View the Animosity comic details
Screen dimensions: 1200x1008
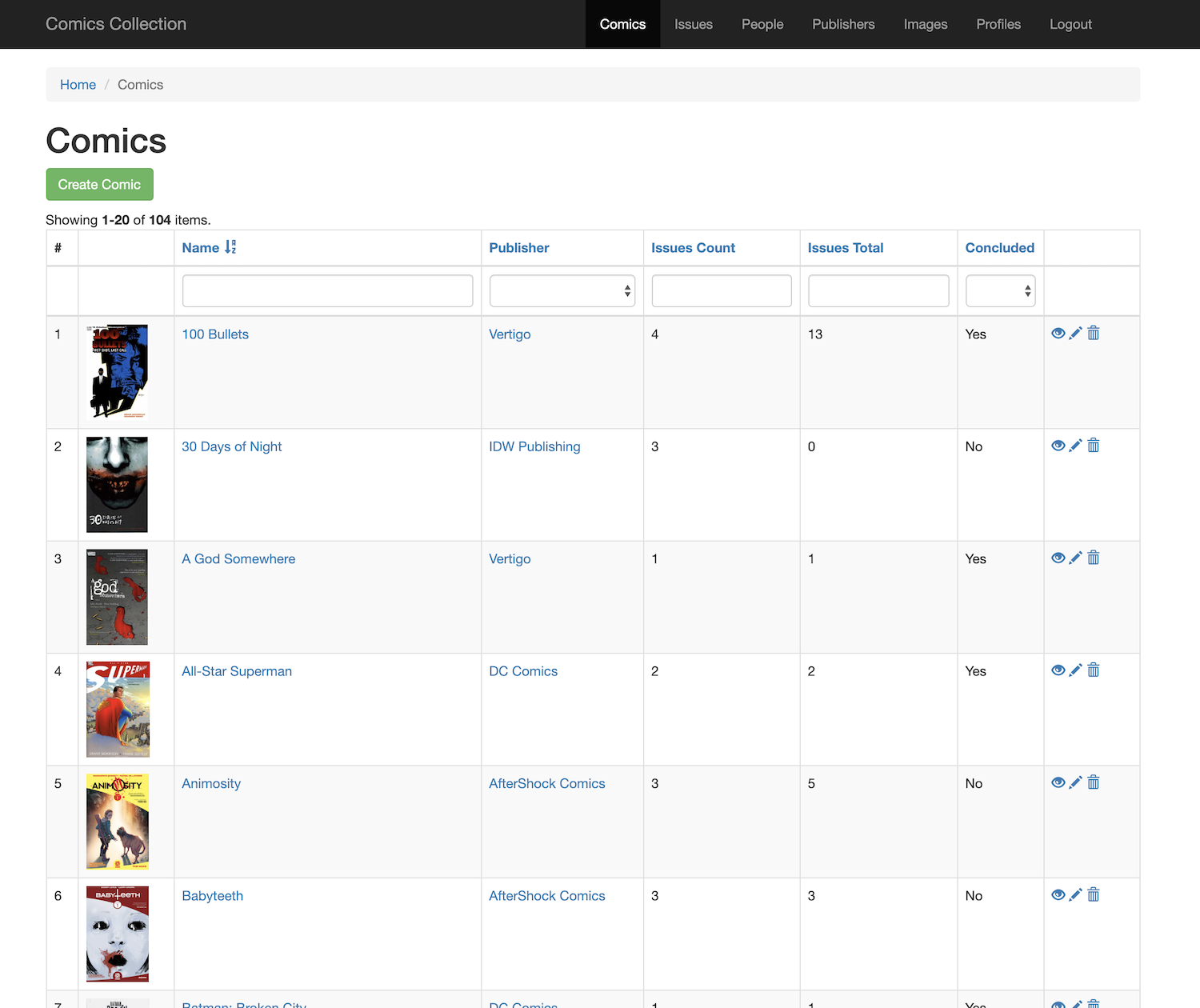tap(1058, 782)
